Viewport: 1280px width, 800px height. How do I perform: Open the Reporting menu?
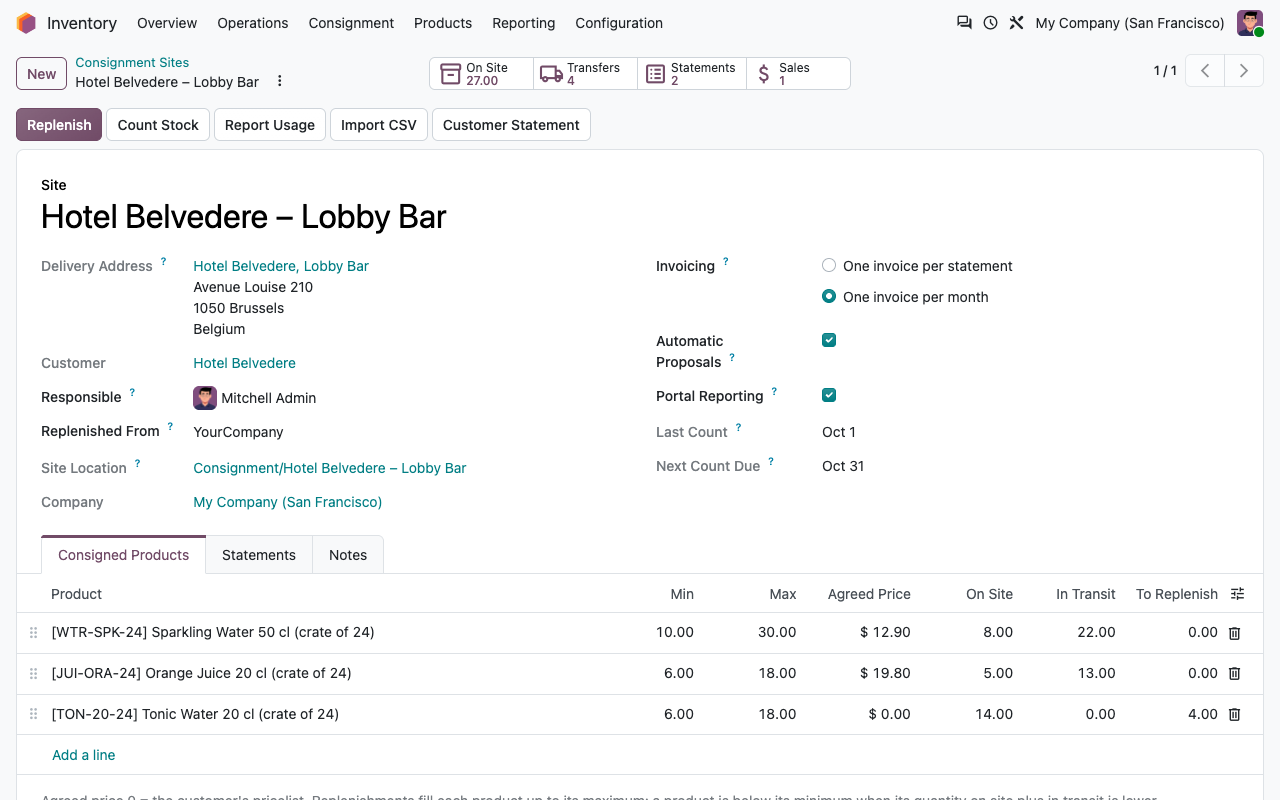pyautogui.click(x=524, y=23)
